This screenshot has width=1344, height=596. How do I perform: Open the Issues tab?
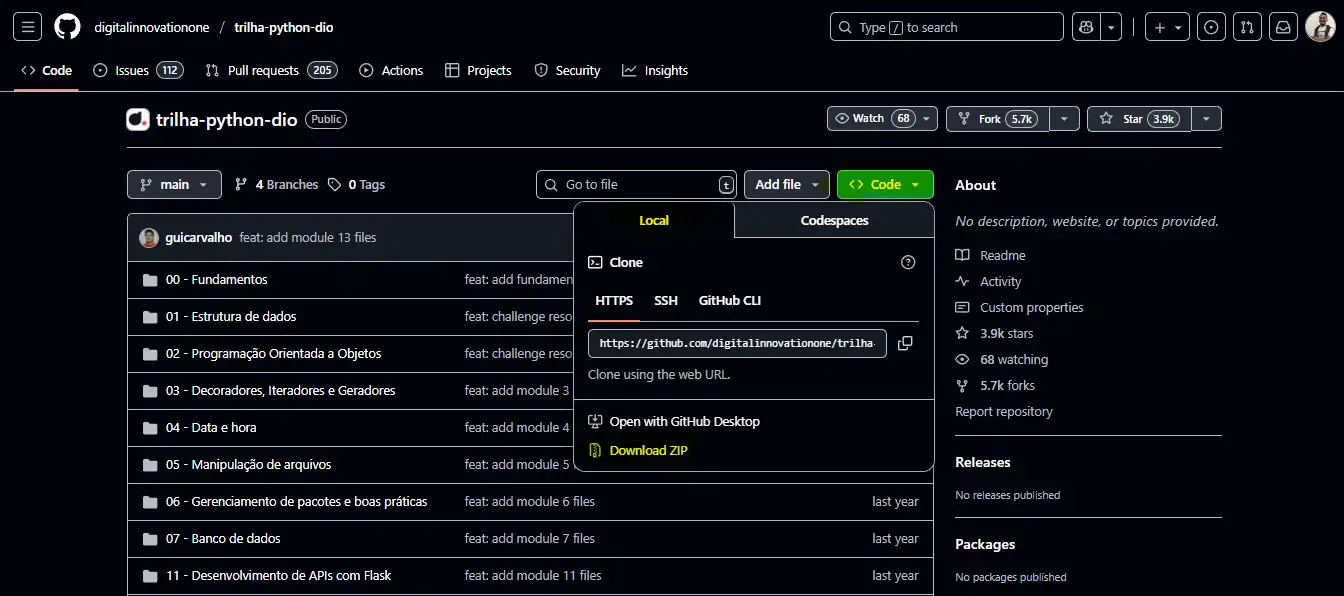coord(138,71)
